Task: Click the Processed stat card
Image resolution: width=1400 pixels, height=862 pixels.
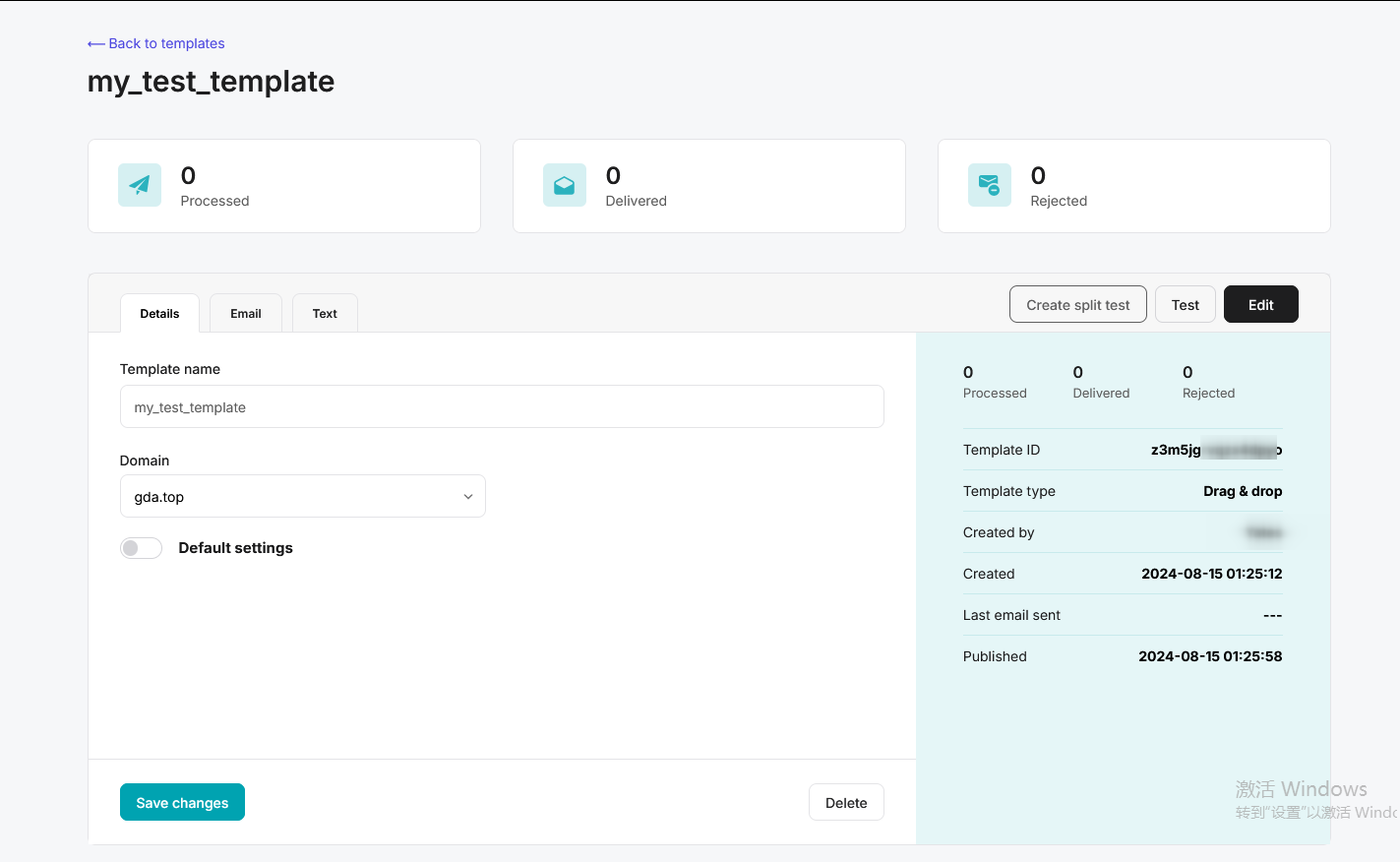Action: [x=284, y=186]
